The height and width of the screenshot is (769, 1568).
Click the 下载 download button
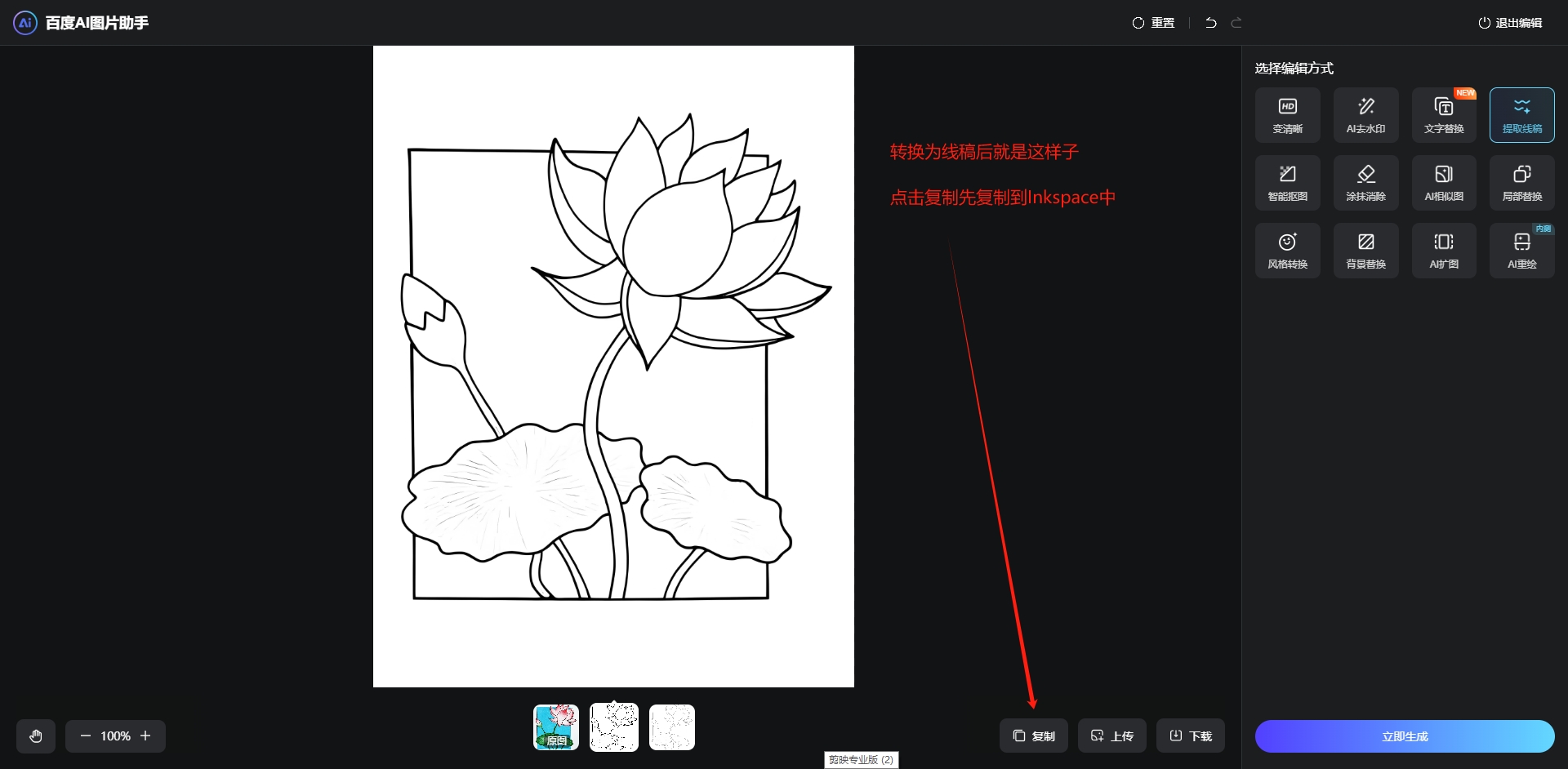[x=1190, y=736]
